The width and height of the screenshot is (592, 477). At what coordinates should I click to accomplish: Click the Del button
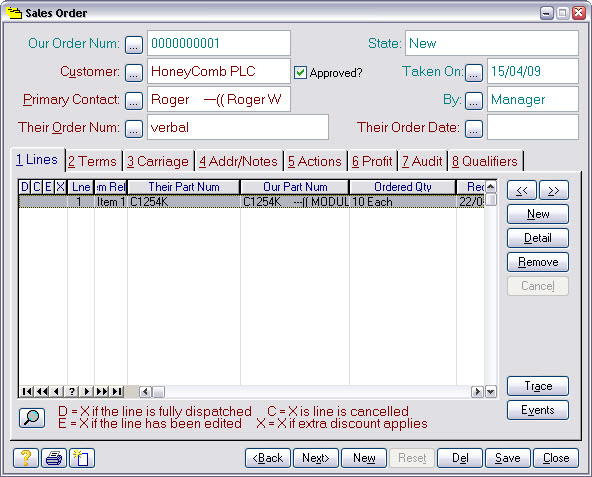point(460,458)
